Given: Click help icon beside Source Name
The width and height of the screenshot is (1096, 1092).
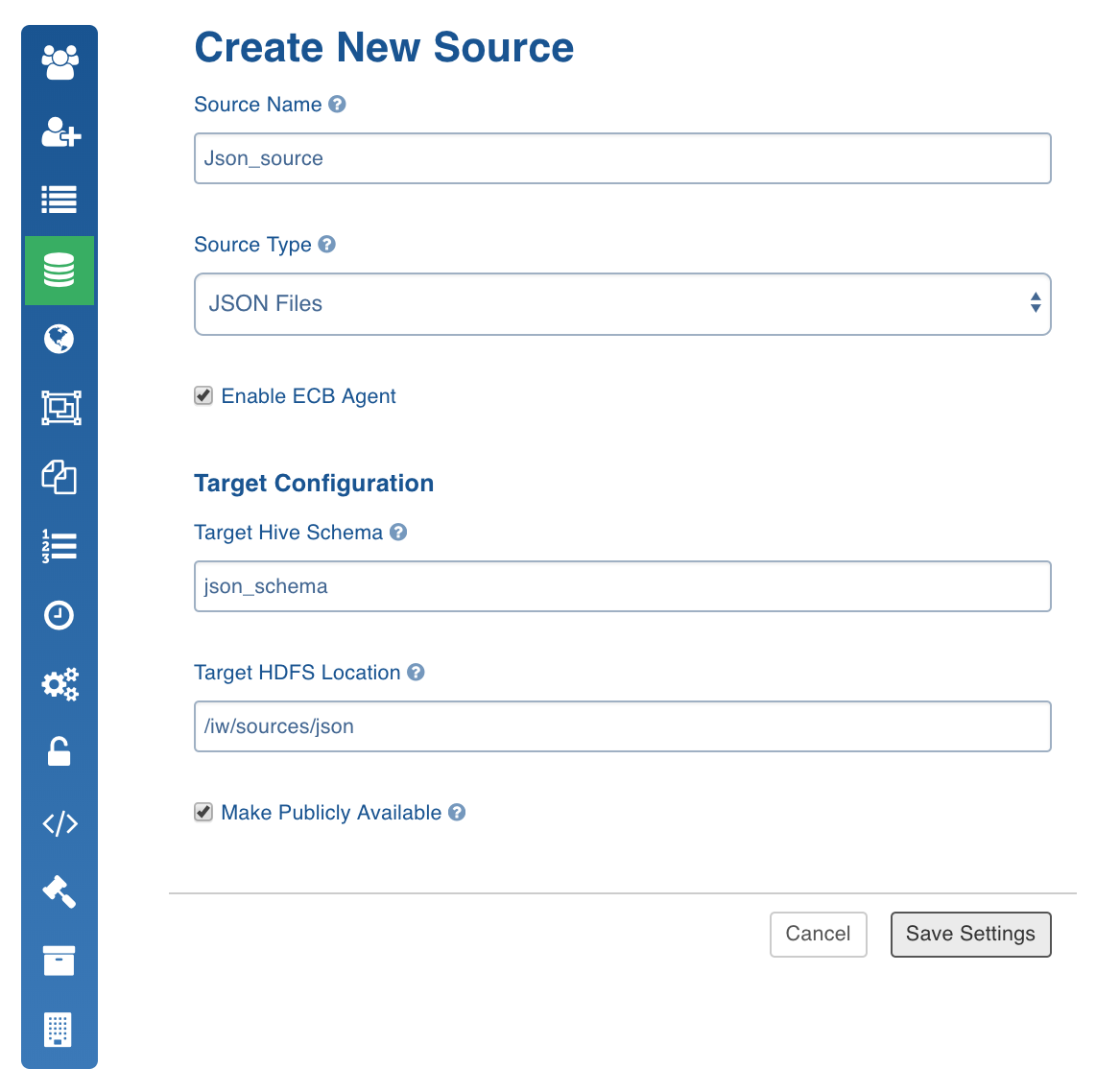Looking at the screenshot, I should [x=337, y=104].
